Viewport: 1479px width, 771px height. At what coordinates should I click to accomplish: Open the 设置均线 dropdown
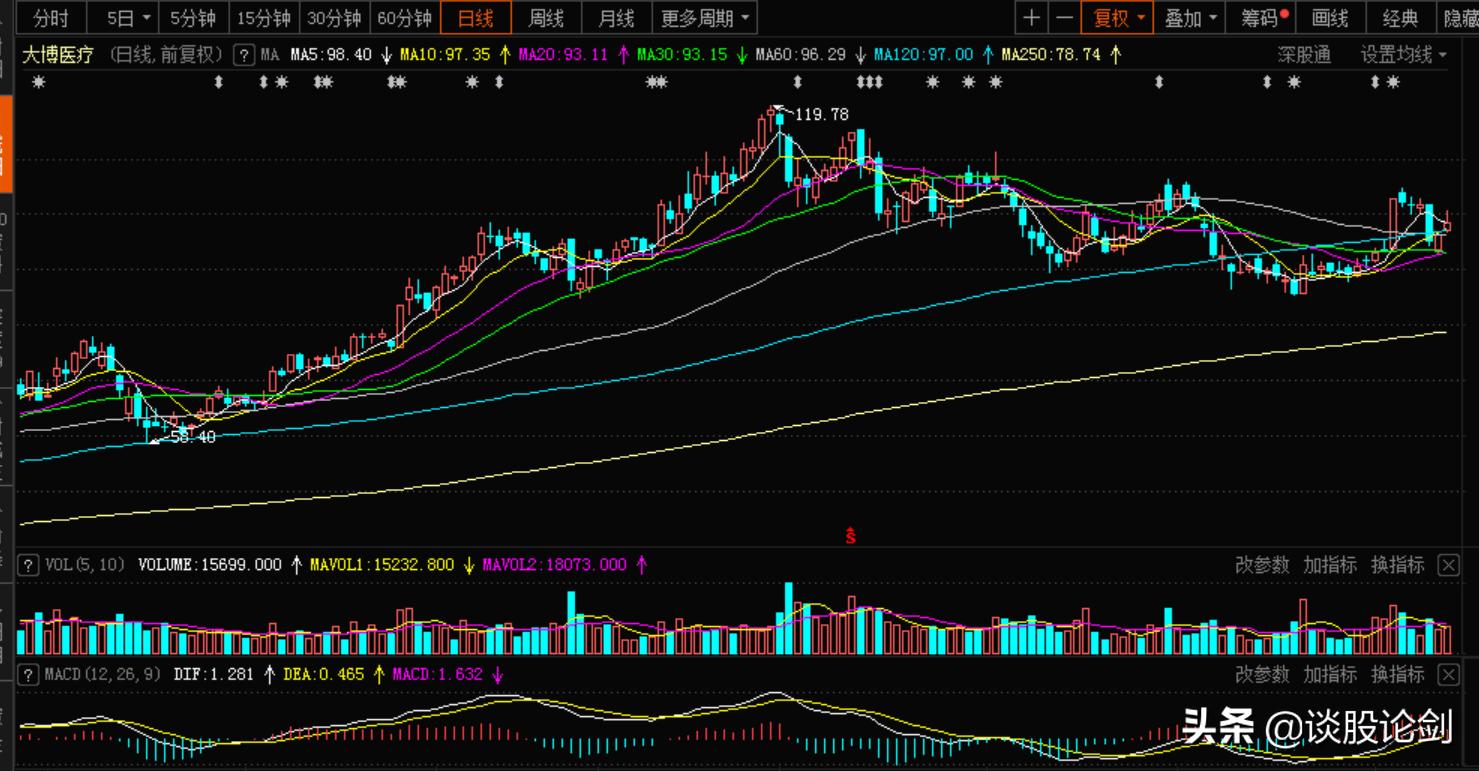tap(1404, 55)
